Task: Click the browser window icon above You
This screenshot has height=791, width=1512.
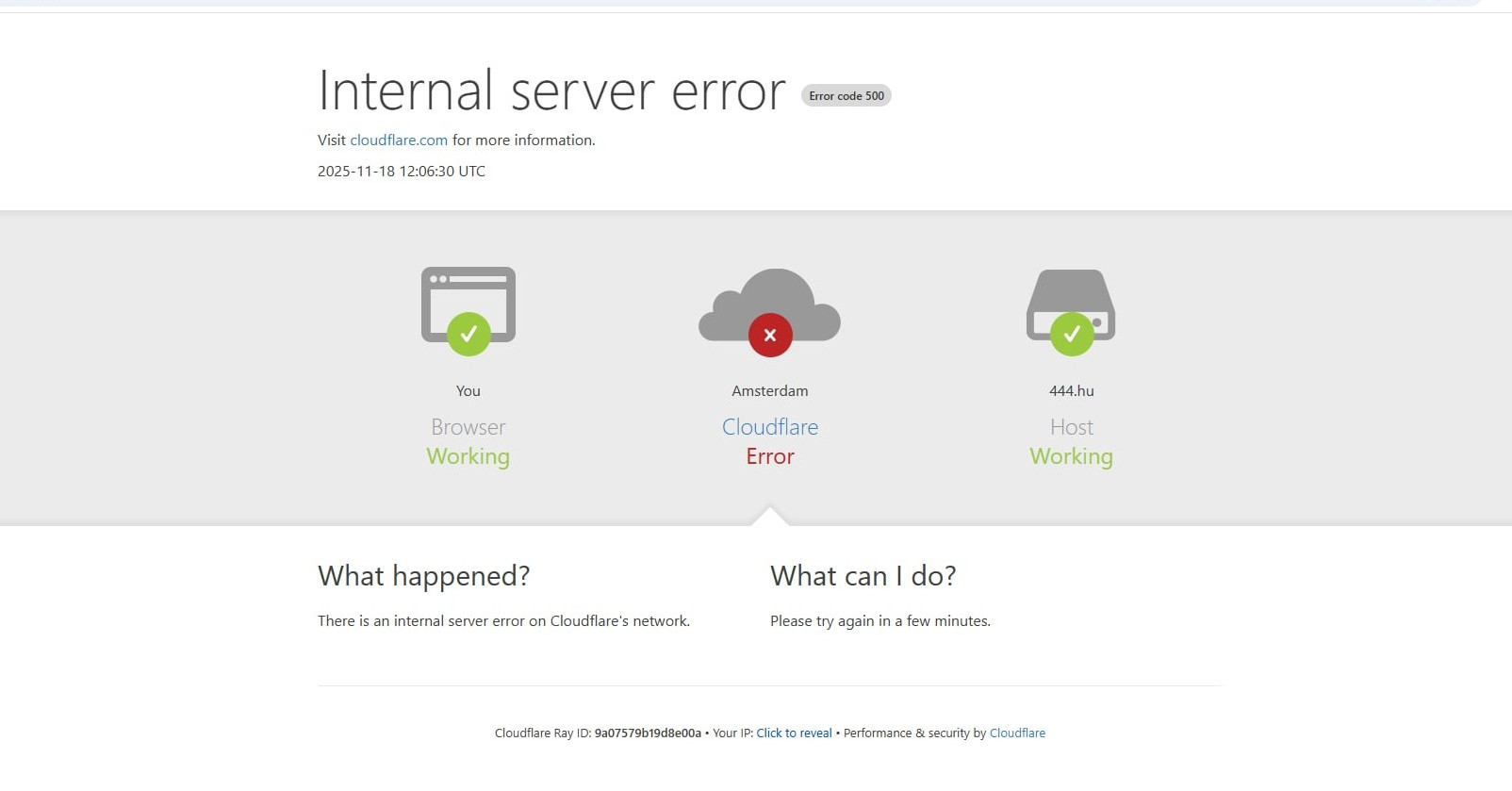Action: click(468, 292)
